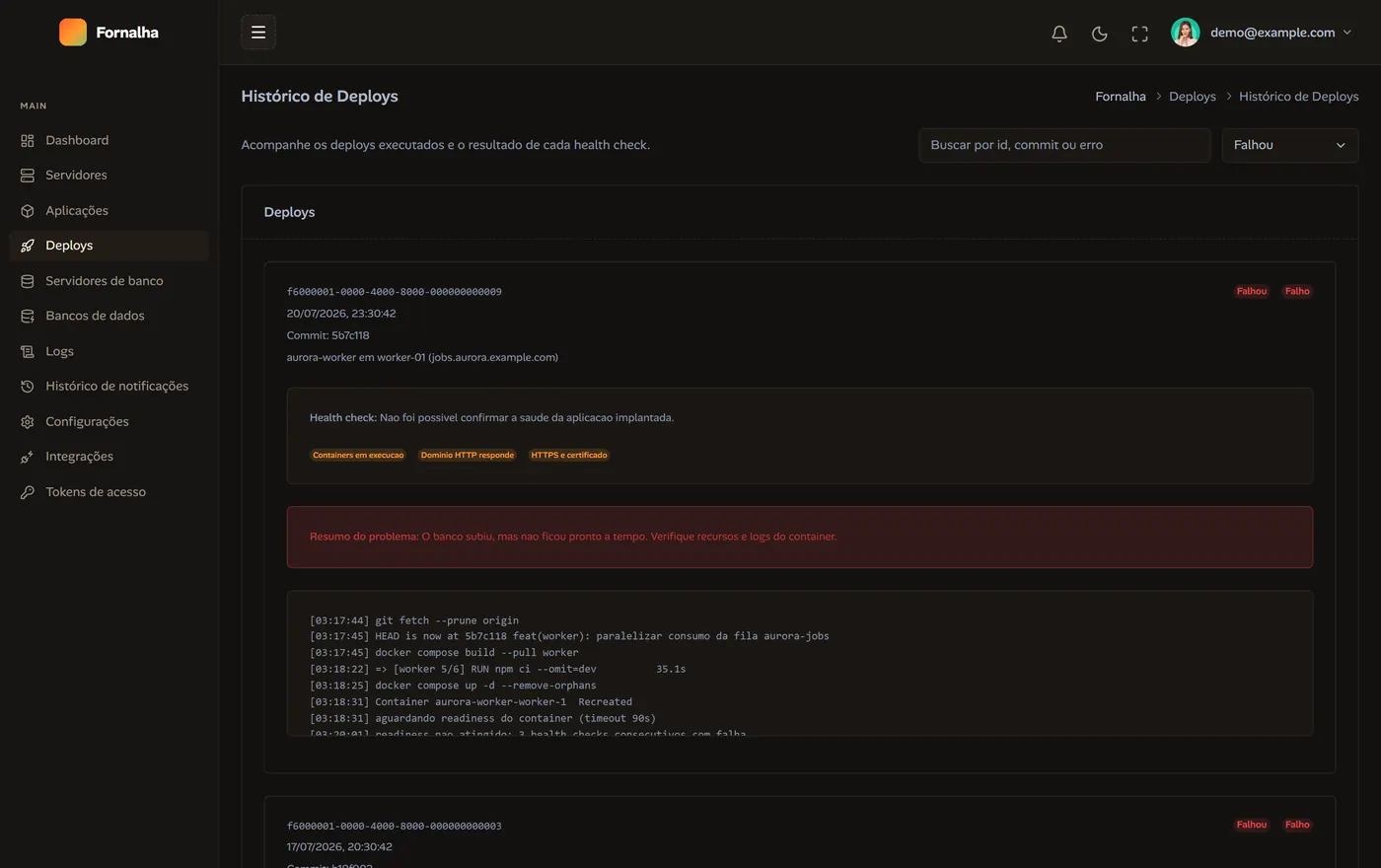Image resolution: width=1381 pixels, height=868 pixels.
Task: Click the user avatar picture
Action: (x=1186, y=33)
